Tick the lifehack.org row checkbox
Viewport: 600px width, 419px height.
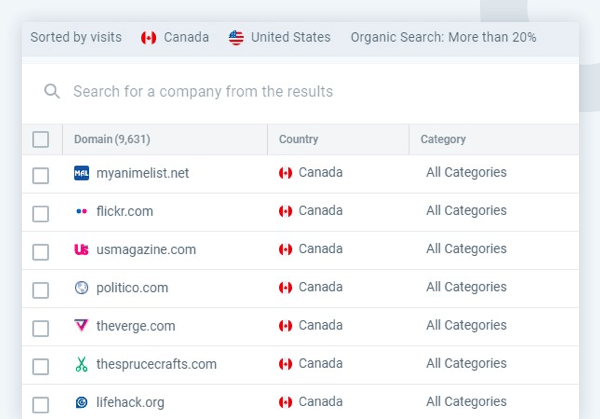tap(41, 404)
